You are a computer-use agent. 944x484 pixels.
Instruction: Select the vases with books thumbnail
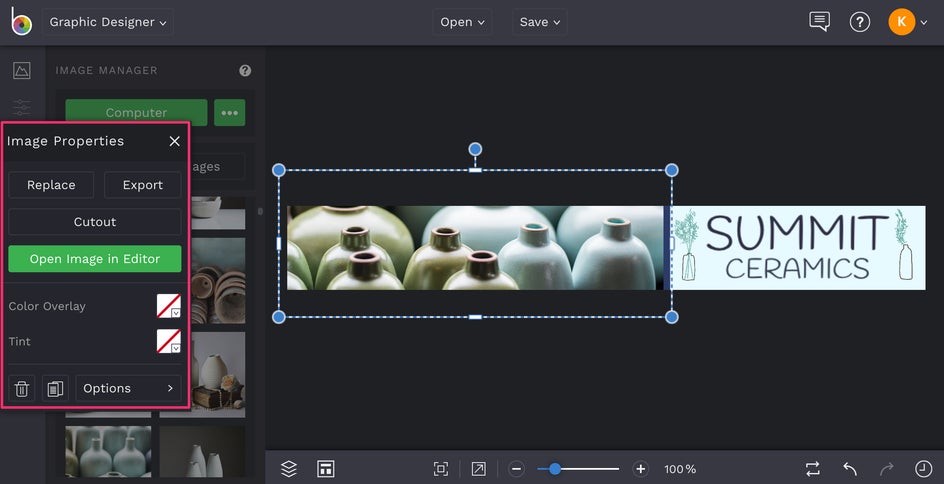[x=218, y=374]
